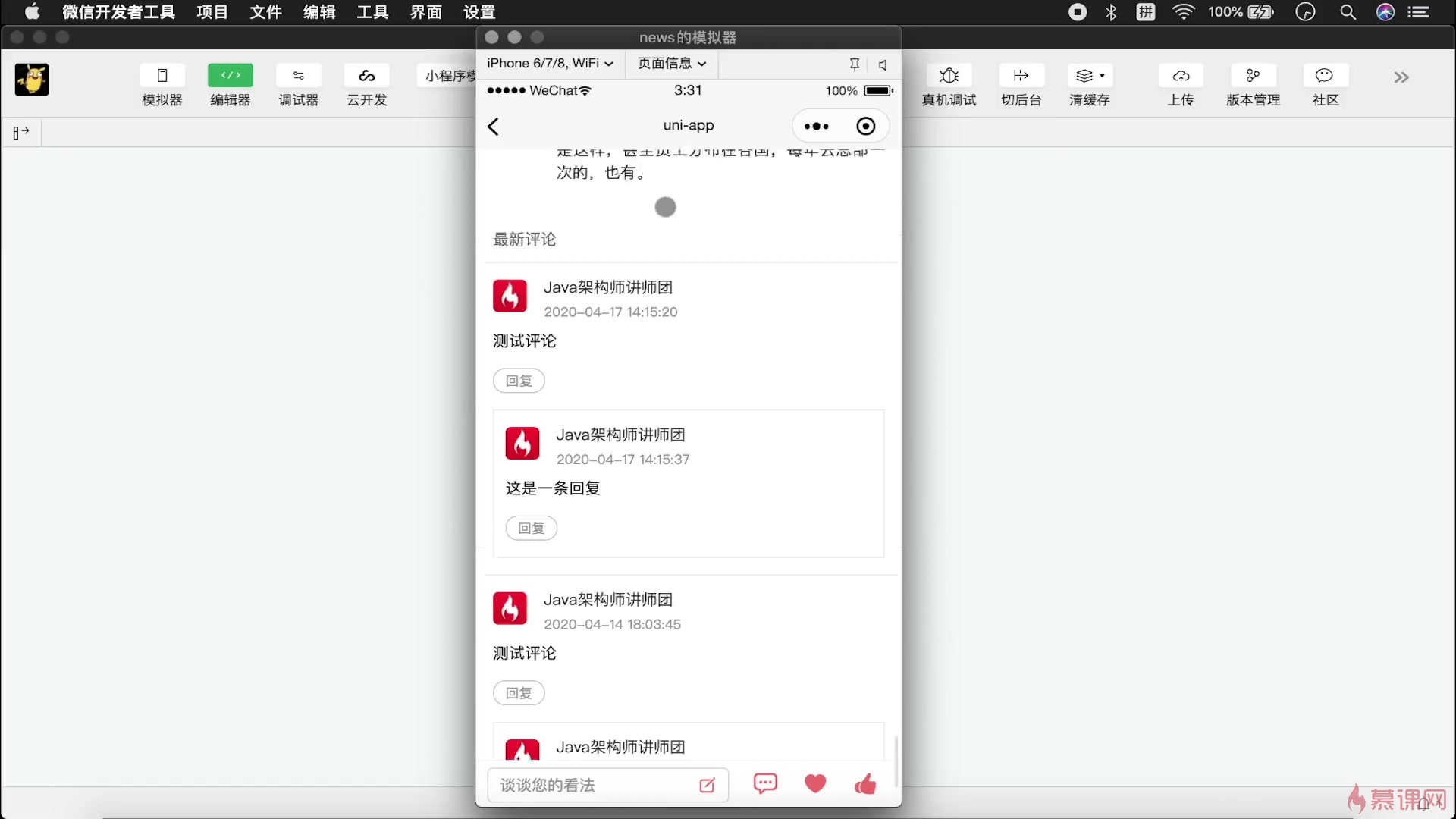
Task: Open the 页面信息 page info dropdown
Action: [x=672, y=64]
